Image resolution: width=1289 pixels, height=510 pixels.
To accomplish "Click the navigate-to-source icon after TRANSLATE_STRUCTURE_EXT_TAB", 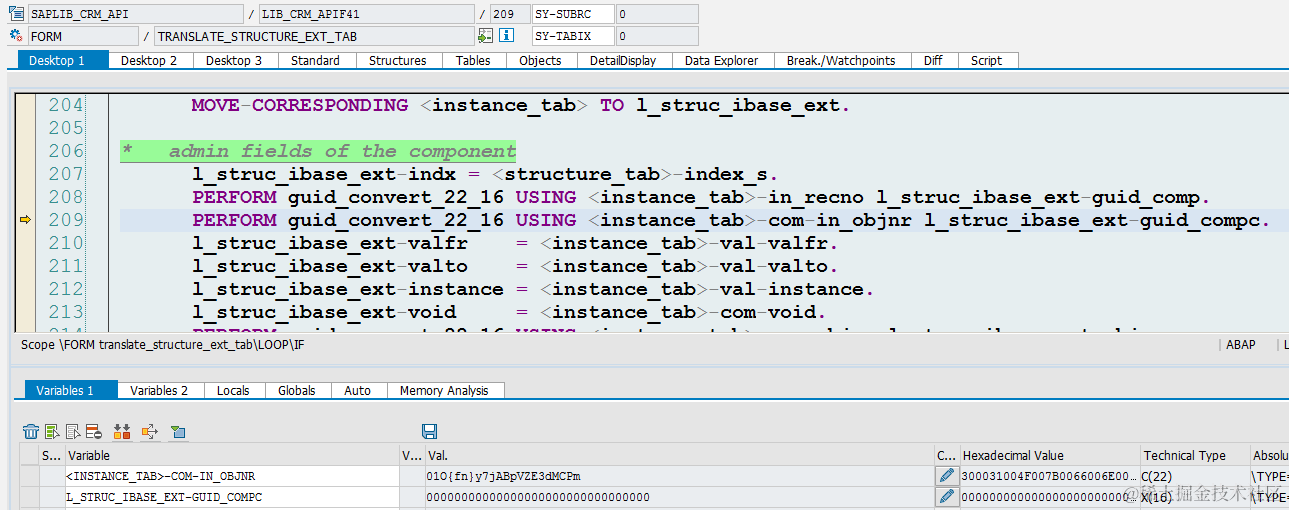I will [x=485, y=36].
